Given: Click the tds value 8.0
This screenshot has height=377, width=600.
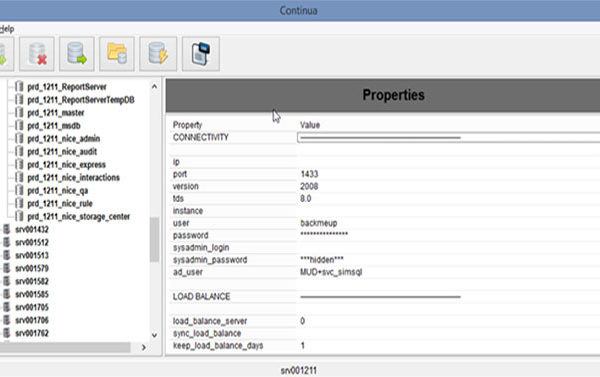Looking at the screenshot, I should 306,199.
